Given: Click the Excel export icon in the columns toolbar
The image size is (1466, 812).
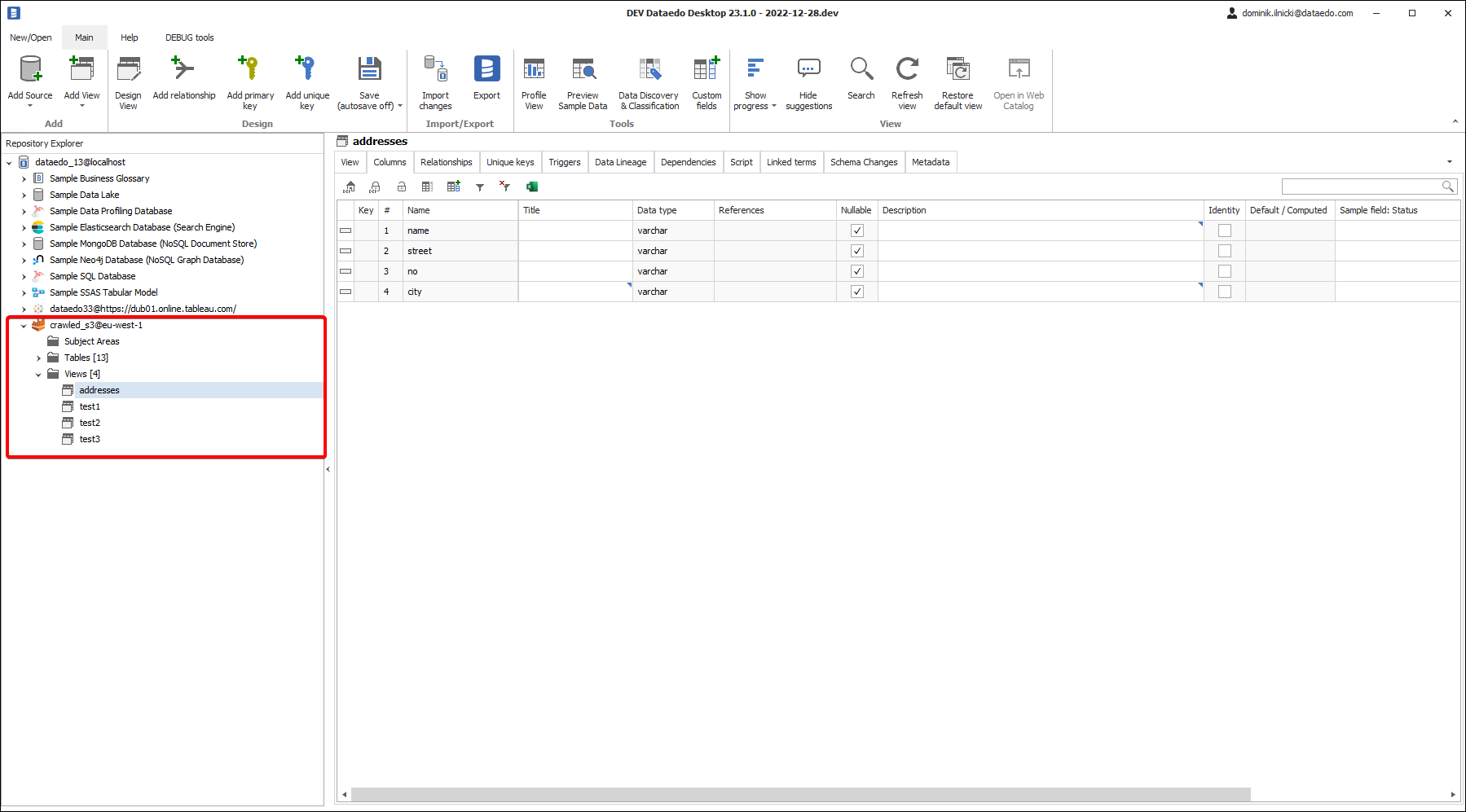Looking at the screenshot, I should [532, 187].
